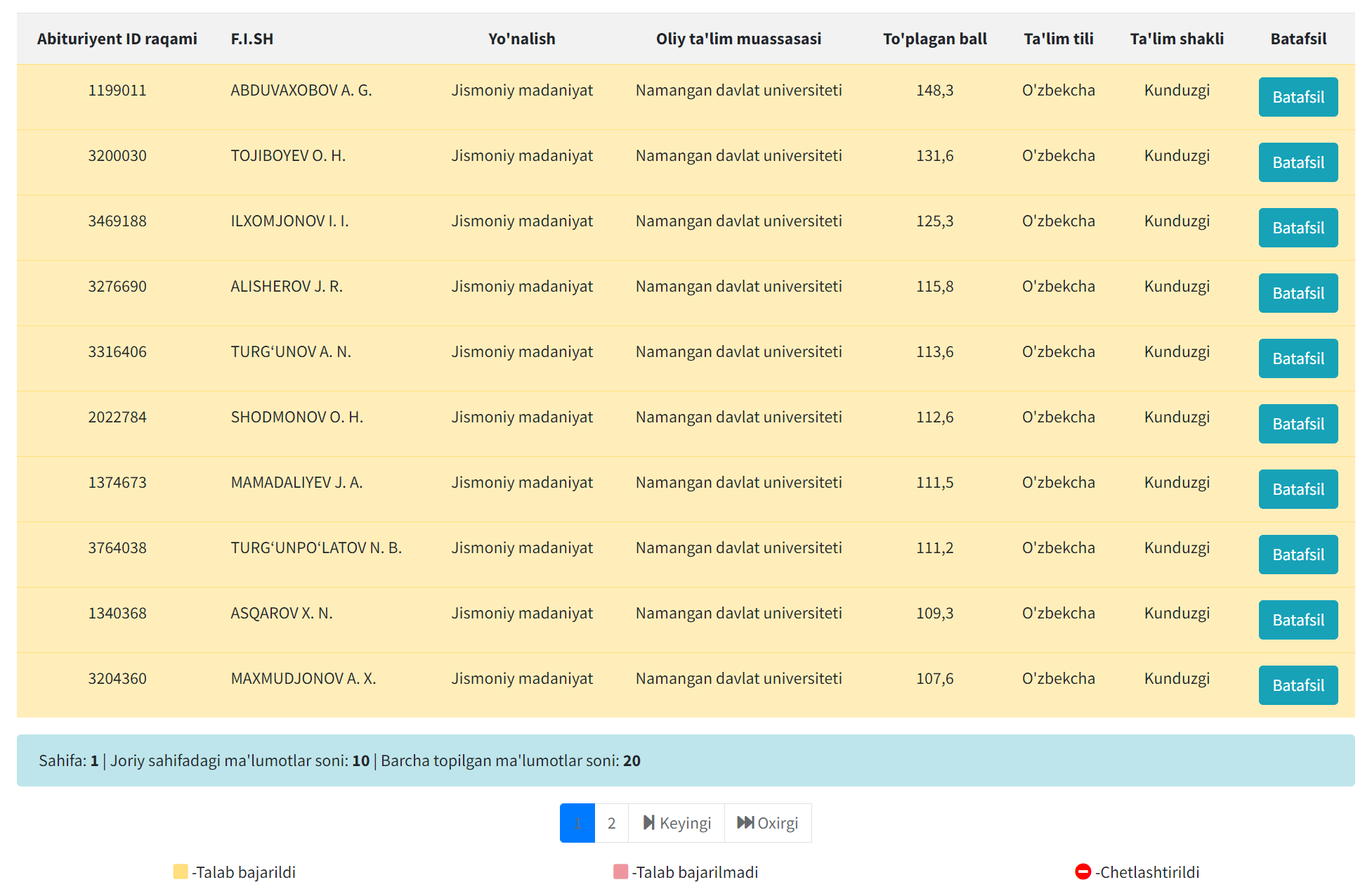The image size is (1372, 894).
Task: Click the Yo'nalish column header
Action: tap(522, 39)
